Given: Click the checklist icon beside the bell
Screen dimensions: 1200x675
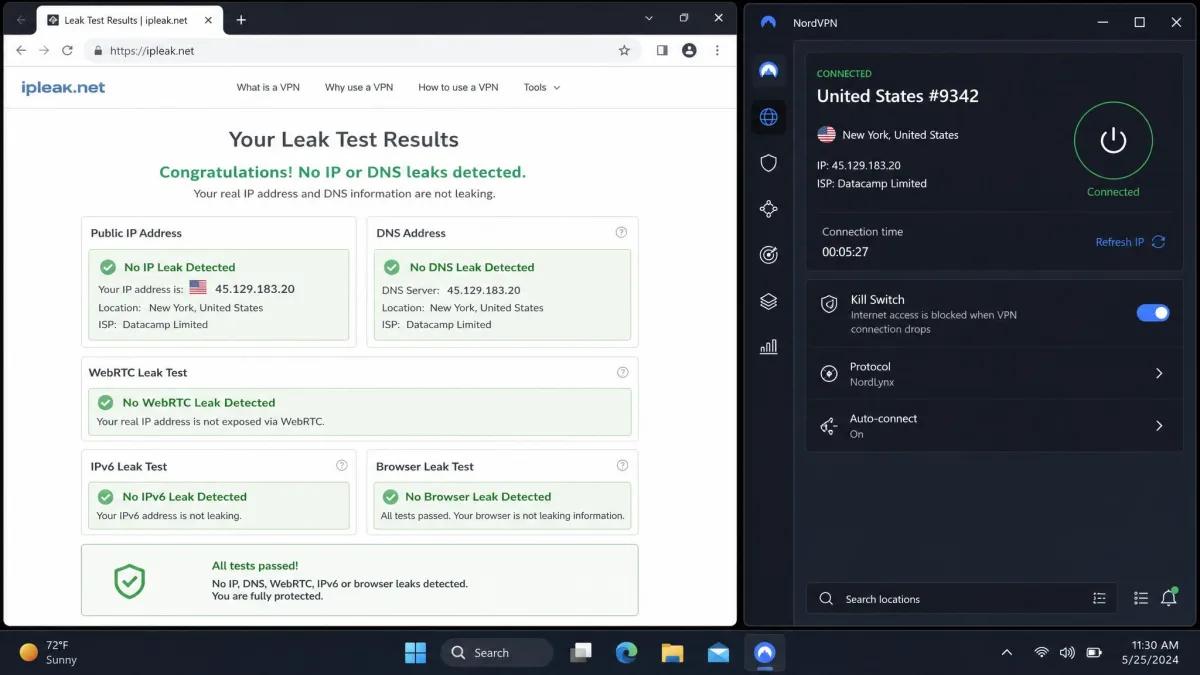Looking at the screenshot, I should [x=1140, y=598].
